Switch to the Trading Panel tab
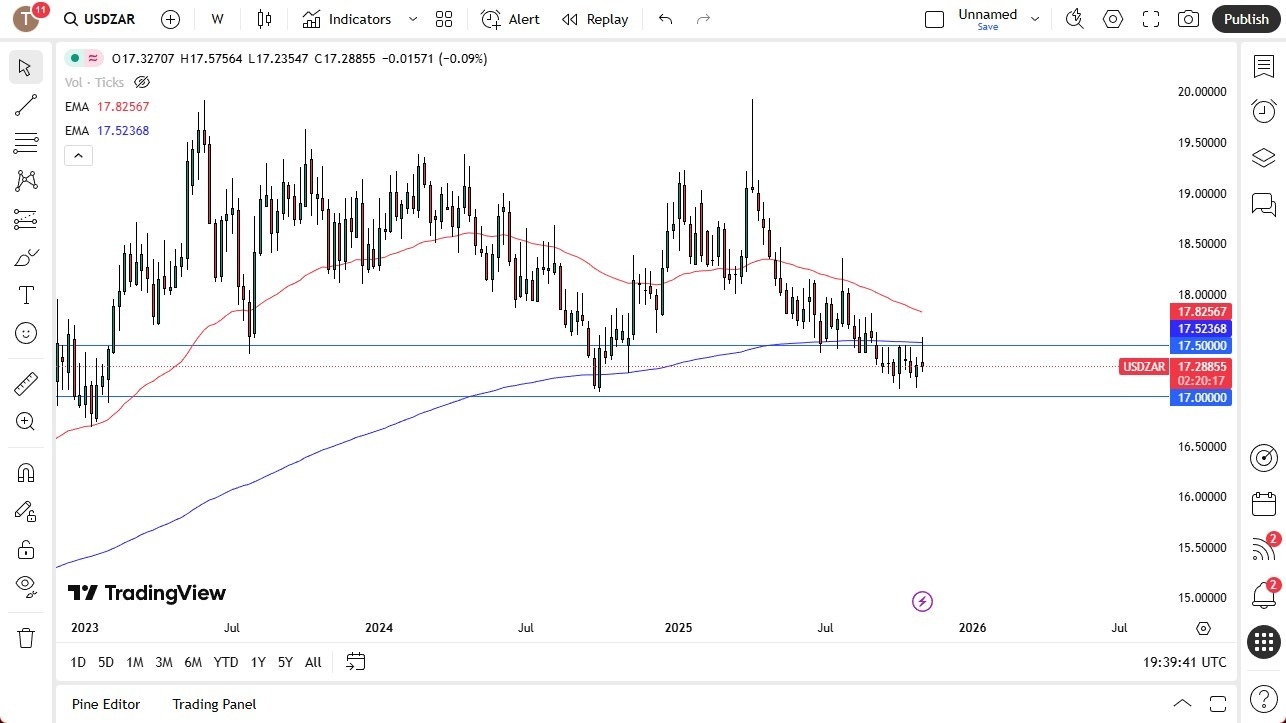This screenshot has width=1286, height=723. [213, 704]
